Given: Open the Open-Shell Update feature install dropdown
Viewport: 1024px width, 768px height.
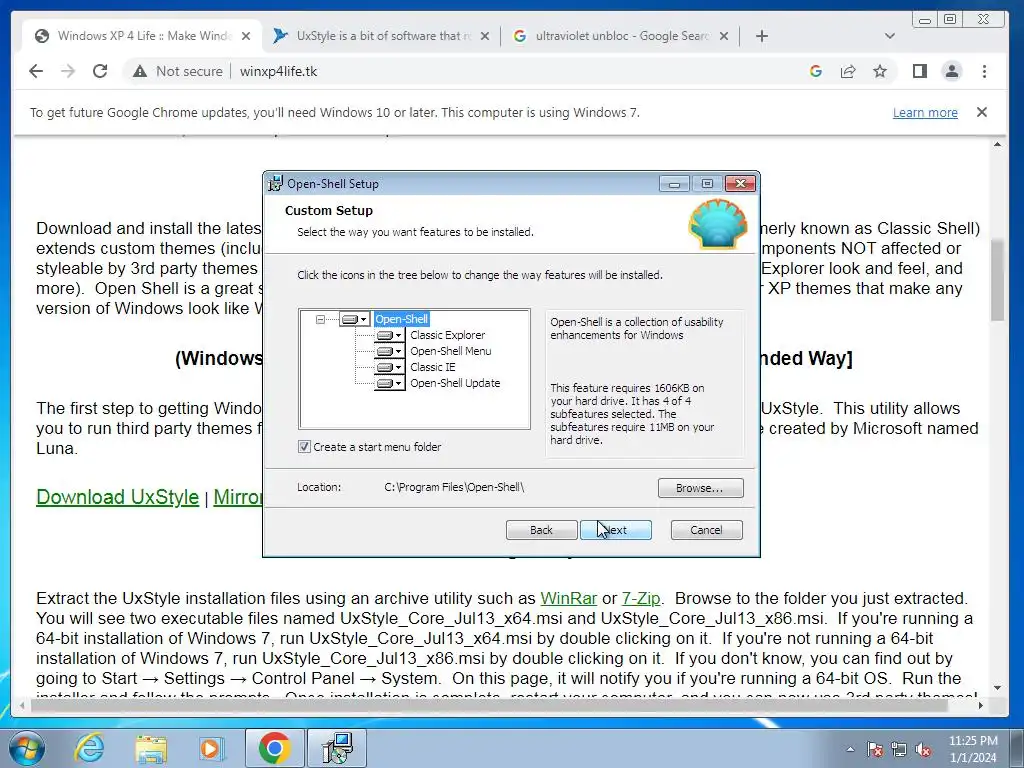Looking at the screenshot, I should coord(390,383).
